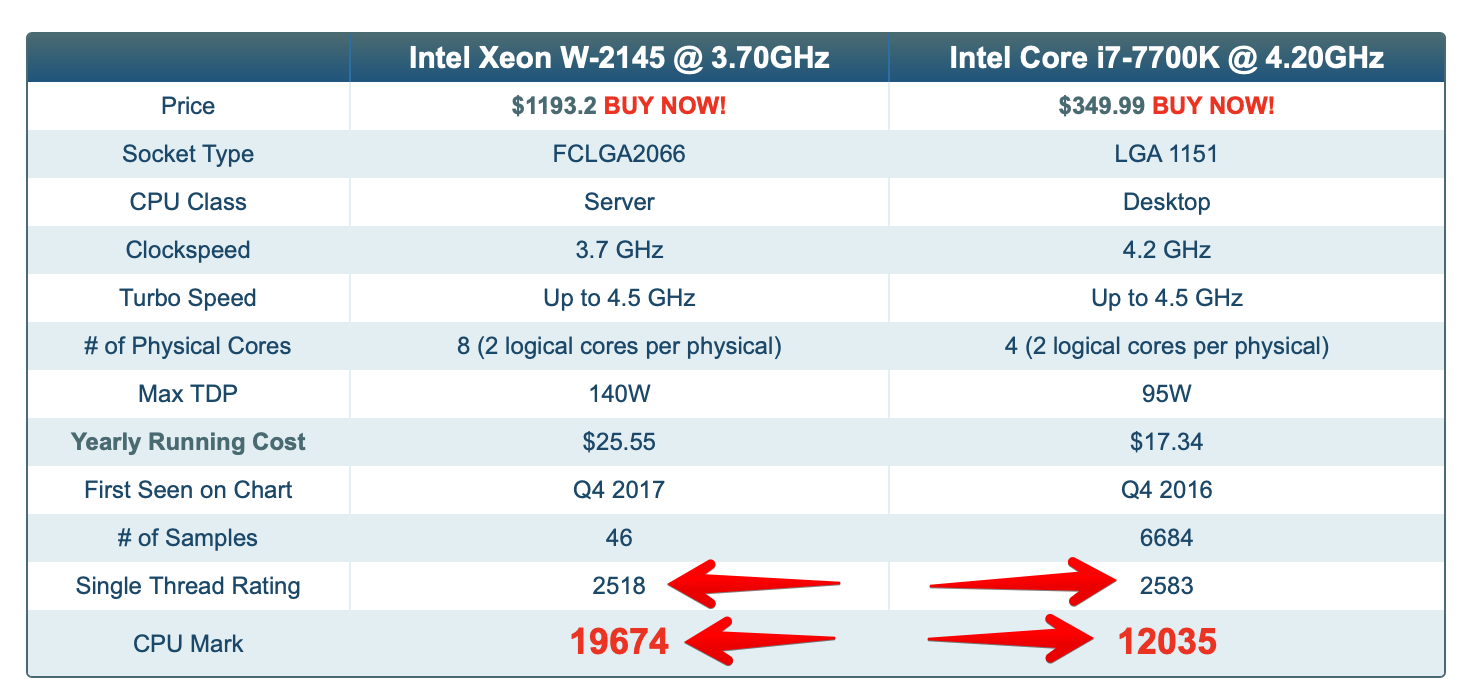Click the red arrow pointing at 2518

[x=750, y=584]
